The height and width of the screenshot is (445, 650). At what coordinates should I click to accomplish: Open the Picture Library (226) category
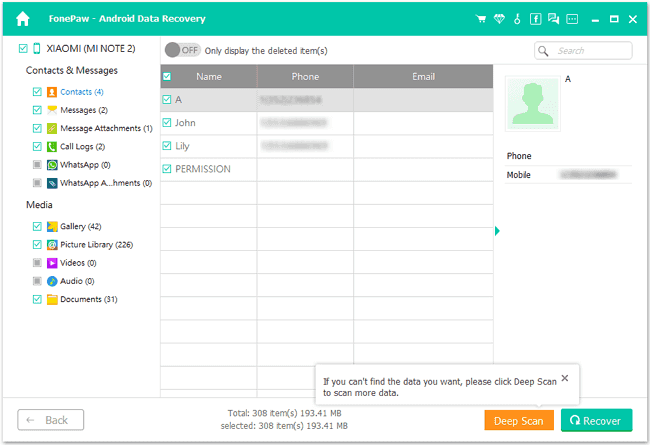[x=97, y=245]
